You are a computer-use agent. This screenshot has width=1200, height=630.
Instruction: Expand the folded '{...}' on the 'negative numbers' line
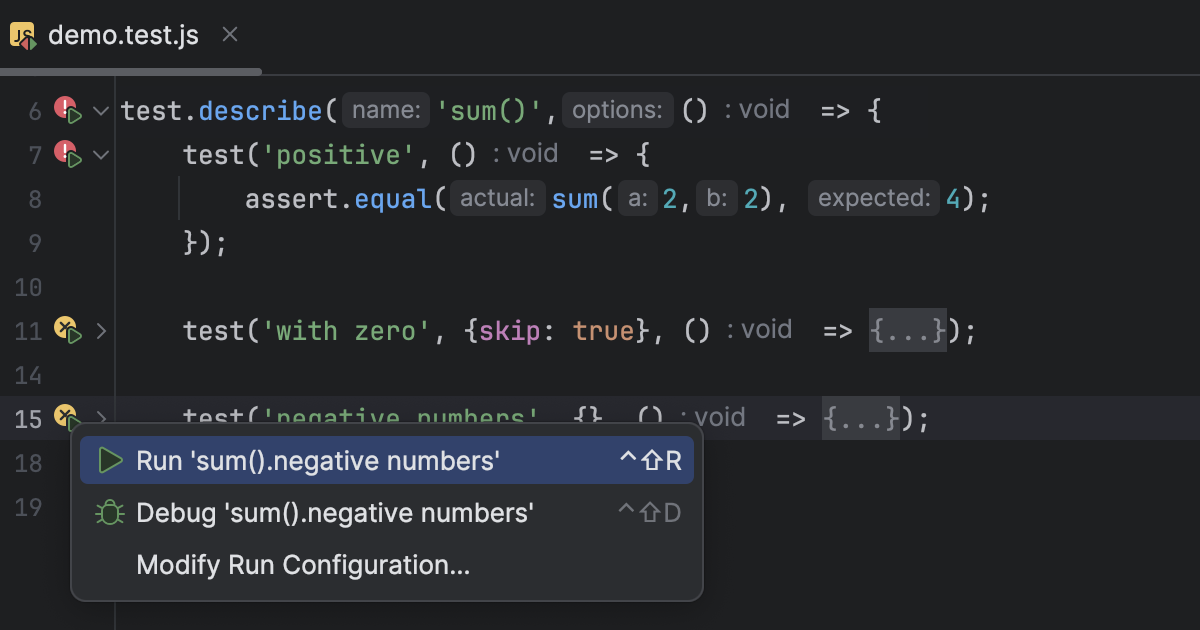[861, 416]
